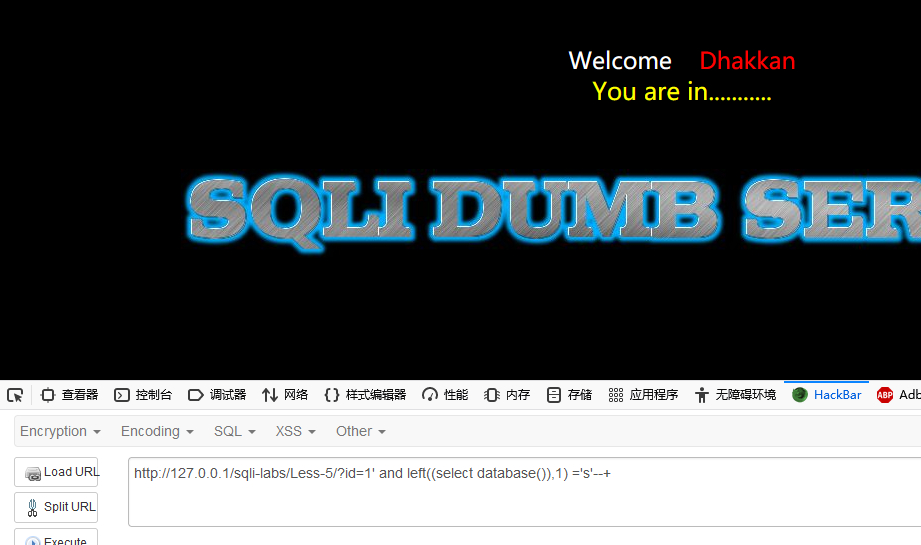Open the 应用程序 application tab

[x=643, y=395]
